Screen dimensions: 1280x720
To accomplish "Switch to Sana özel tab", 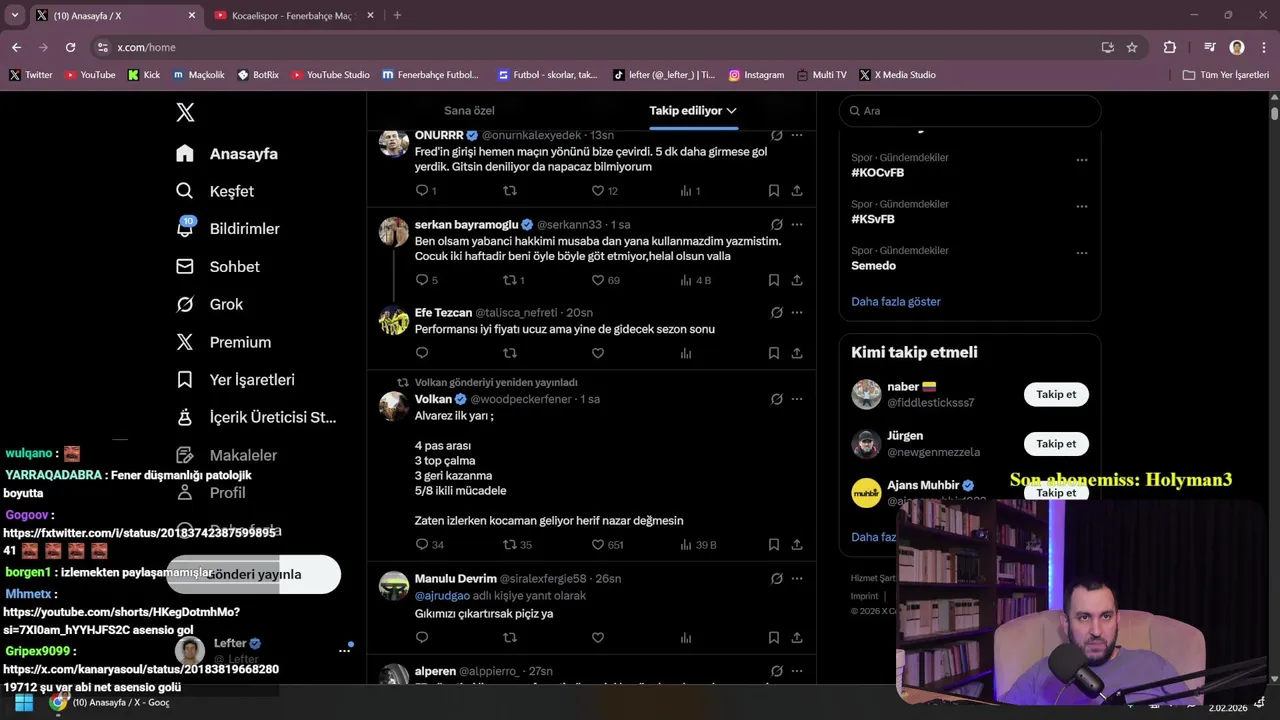I will coord(469,111).
